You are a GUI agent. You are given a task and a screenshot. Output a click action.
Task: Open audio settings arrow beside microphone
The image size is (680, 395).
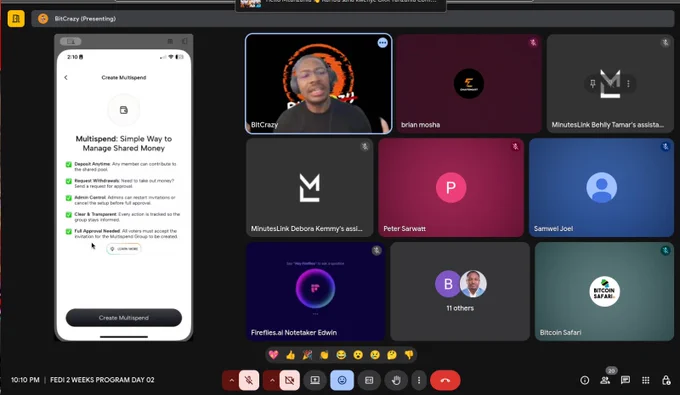pos(231,380)
